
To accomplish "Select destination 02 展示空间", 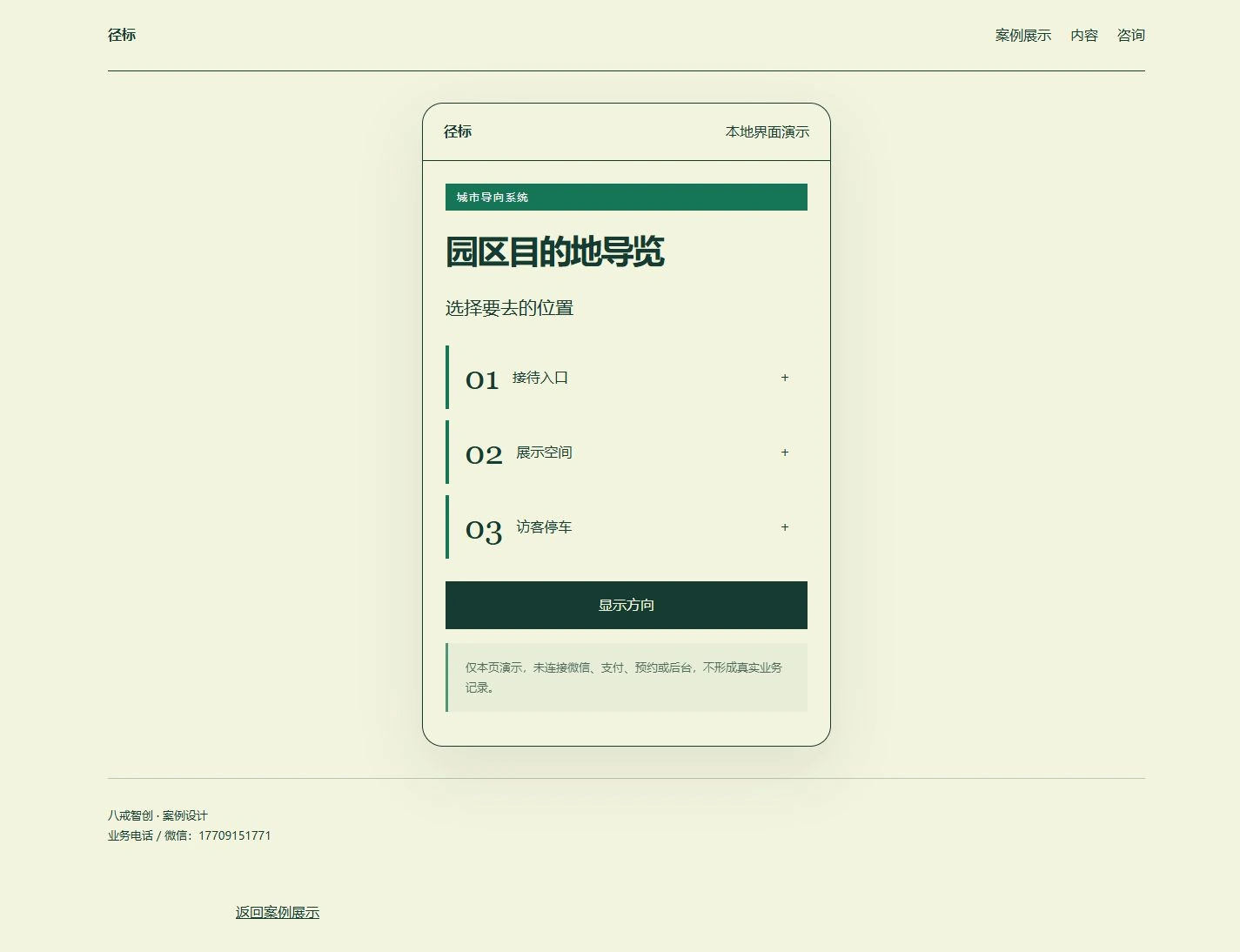I will 627,453.
